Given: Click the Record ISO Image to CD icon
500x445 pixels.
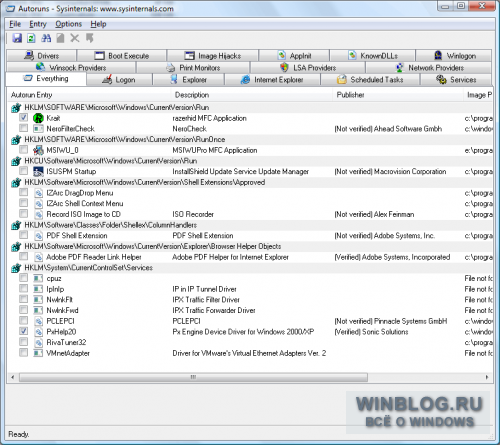Looking at the screenshot, I should [38, 214].
